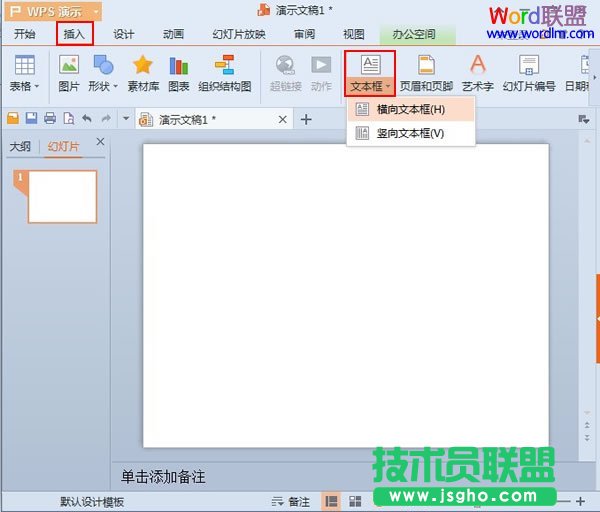Print using the printer icon
This screenshot has height=512, width=600.
[x=50, y=119]
